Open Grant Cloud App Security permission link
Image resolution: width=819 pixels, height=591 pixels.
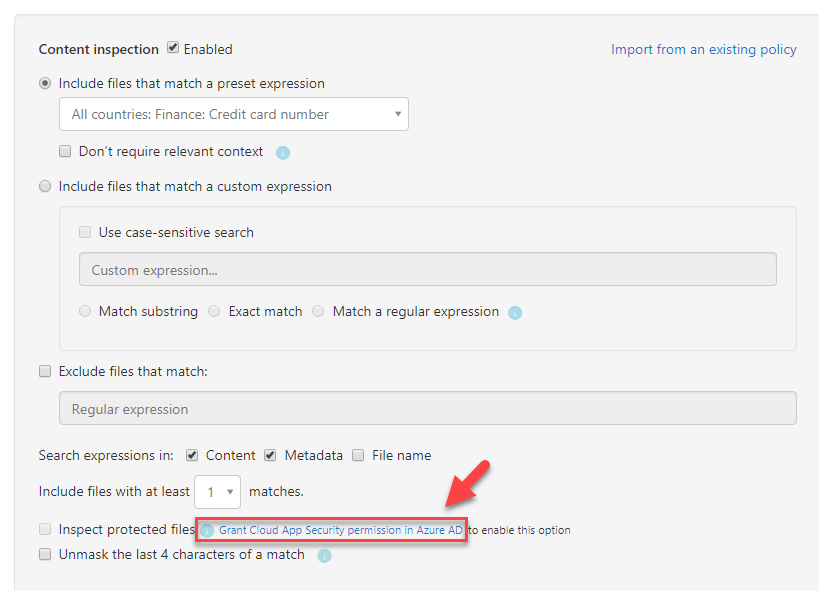[x=341, y=530]
